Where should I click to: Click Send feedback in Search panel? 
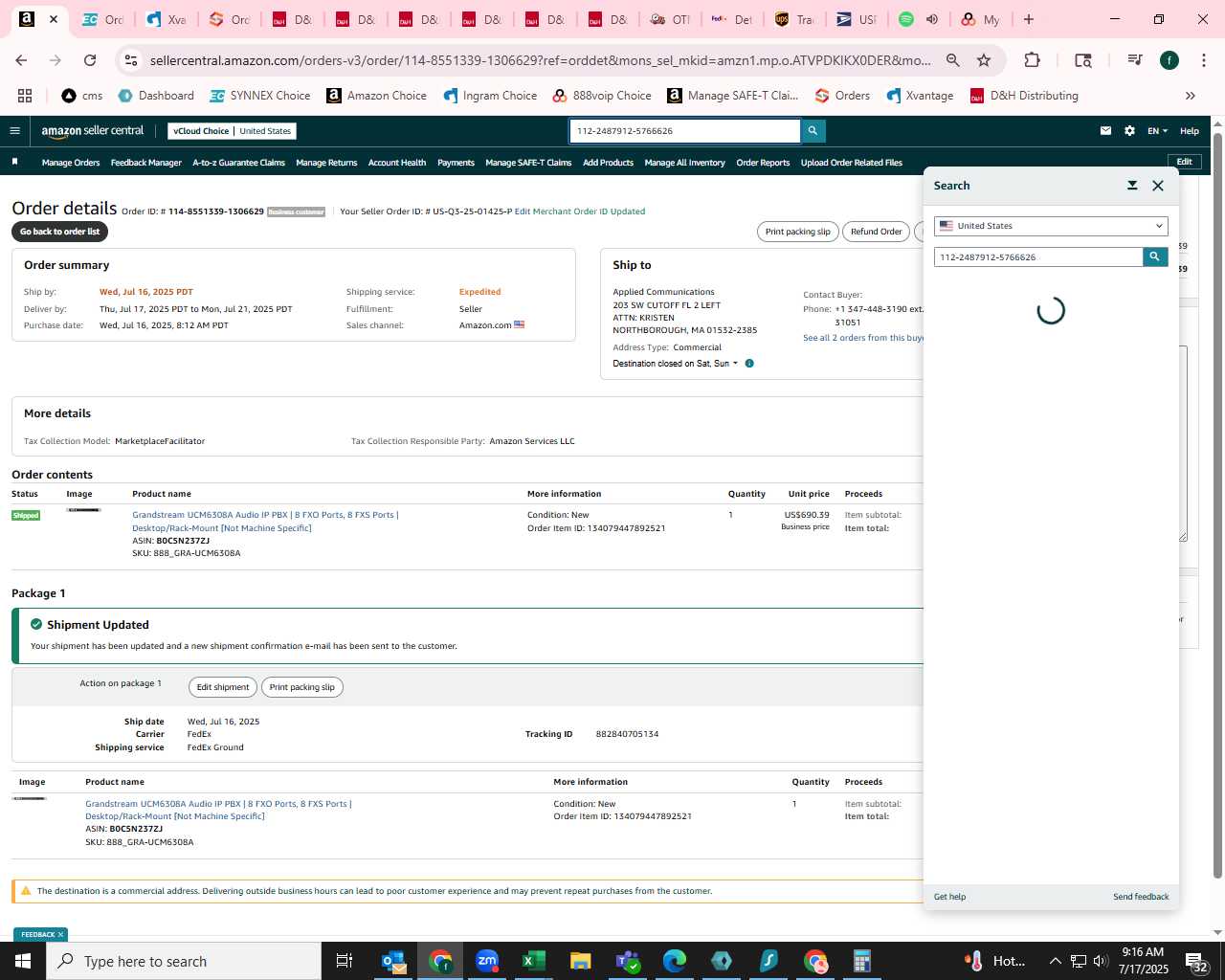(x=1141, y=897)
